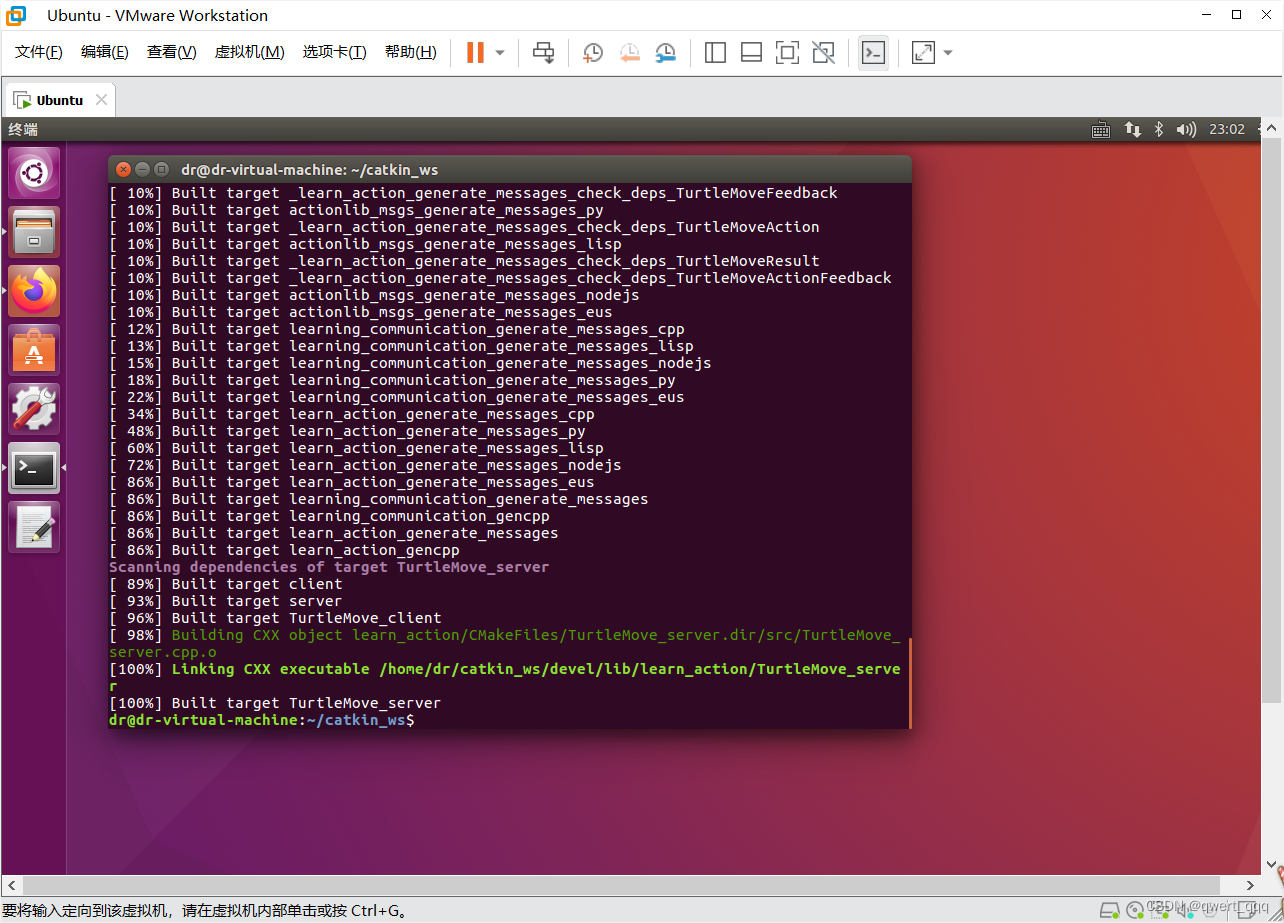The image size is (1284, 923).
Task: Enter full screen mode icon
Action: 787,53
